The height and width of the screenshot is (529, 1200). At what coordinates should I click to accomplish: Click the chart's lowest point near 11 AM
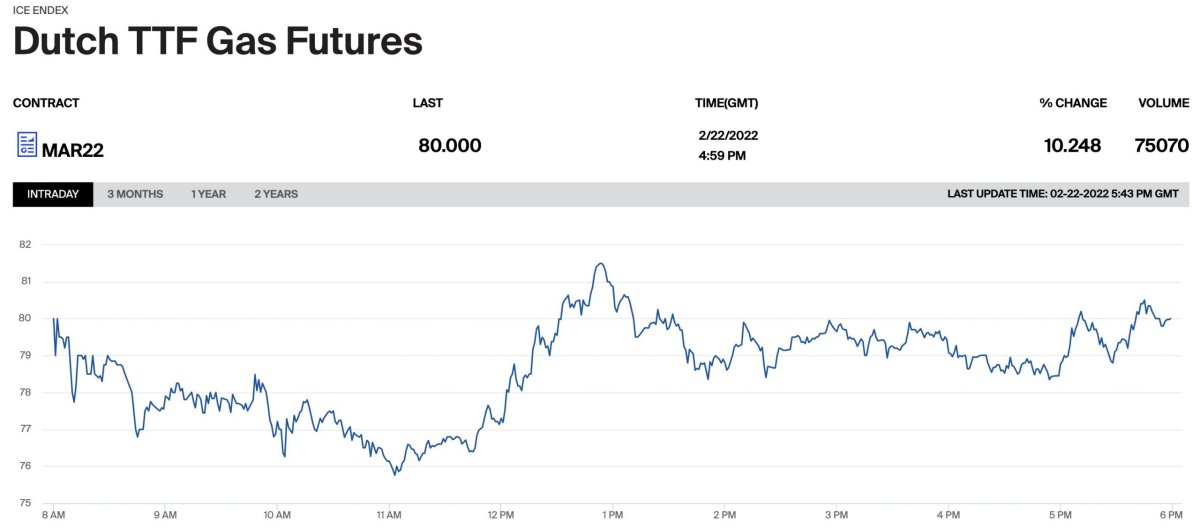tap(396, 473)
